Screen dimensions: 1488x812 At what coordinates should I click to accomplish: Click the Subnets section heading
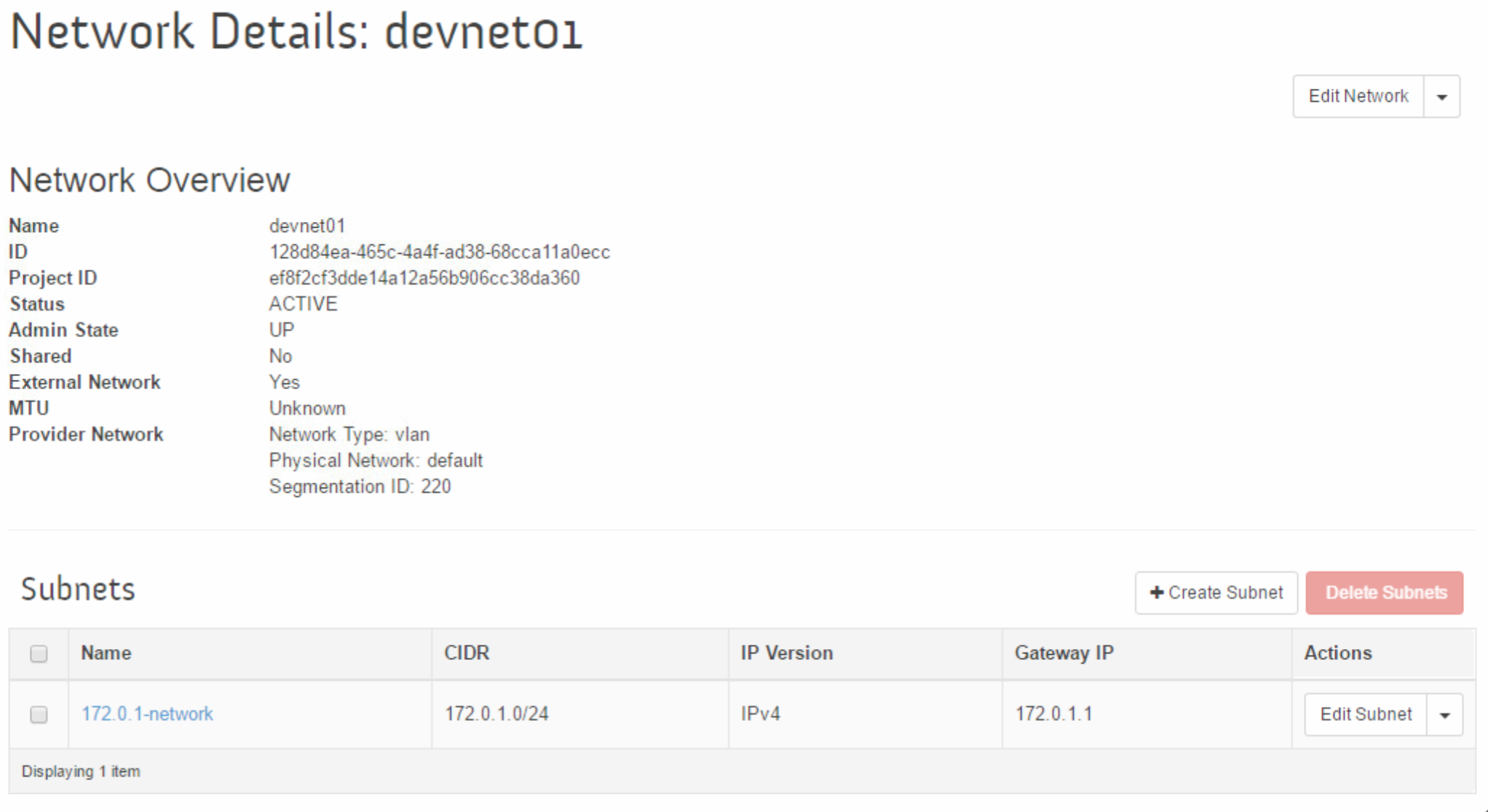point(78,589)
